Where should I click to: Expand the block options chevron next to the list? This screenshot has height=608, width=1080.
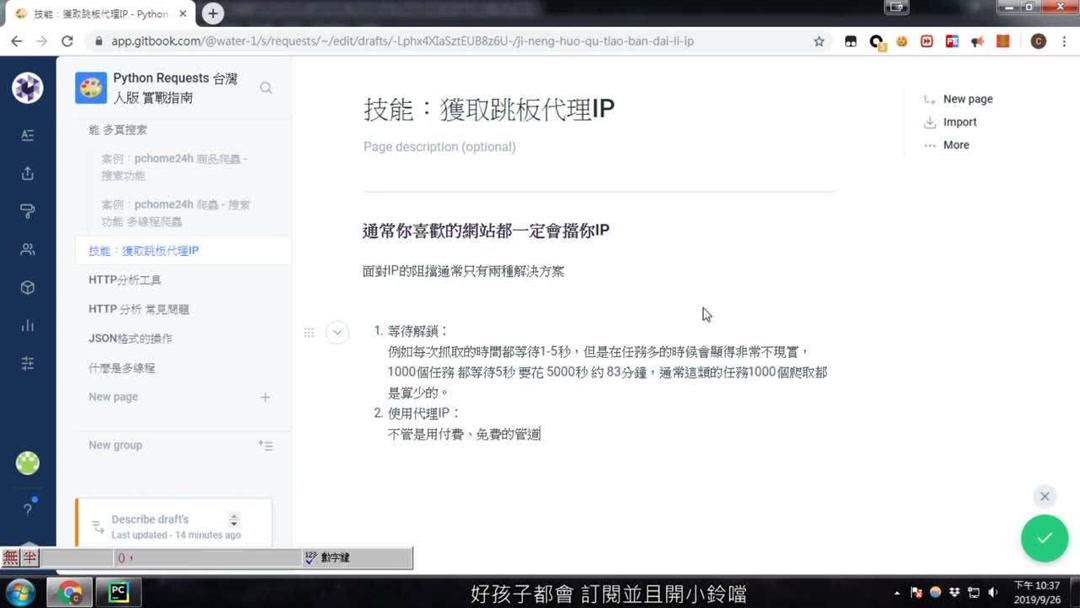(x=337, y=332)
